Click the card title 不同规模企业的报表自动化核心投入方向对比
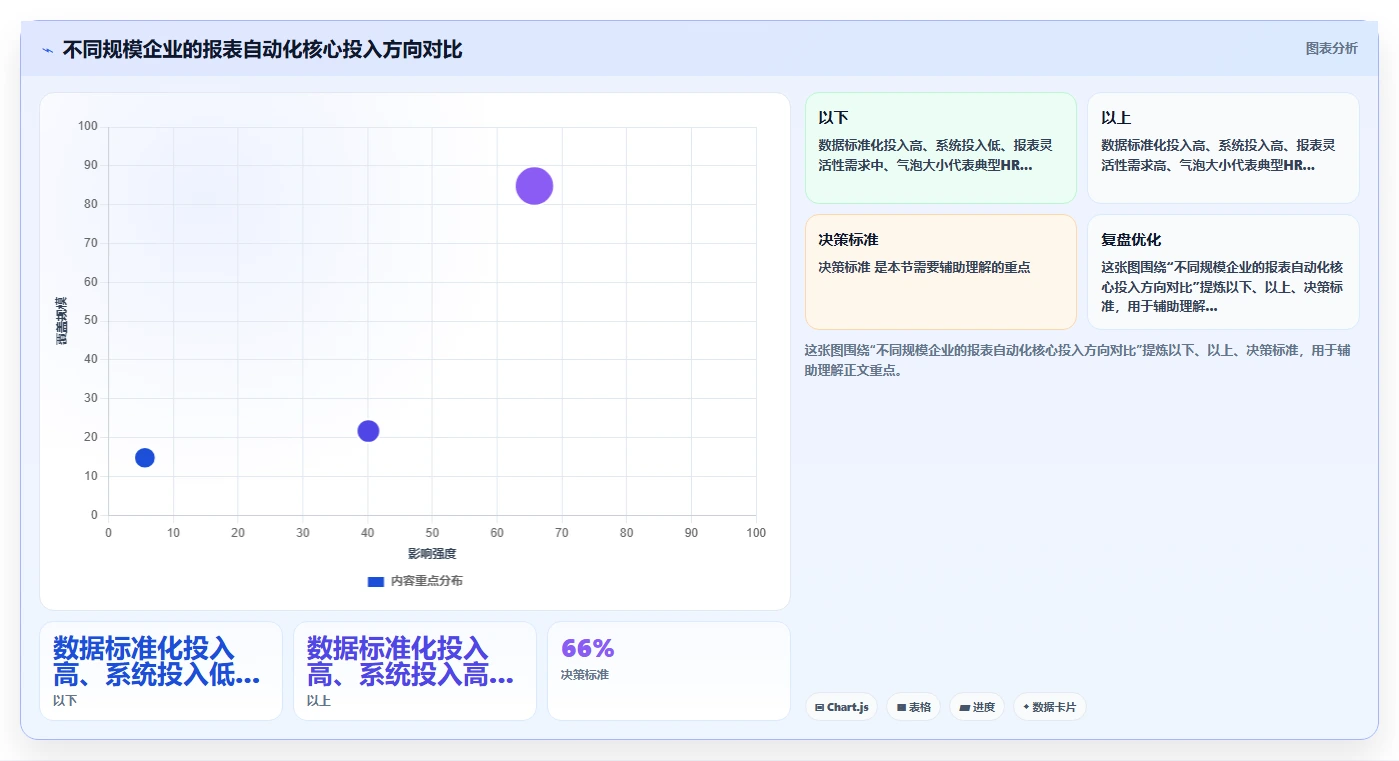This screenshot has height=761, width=1399. point(262,50)
